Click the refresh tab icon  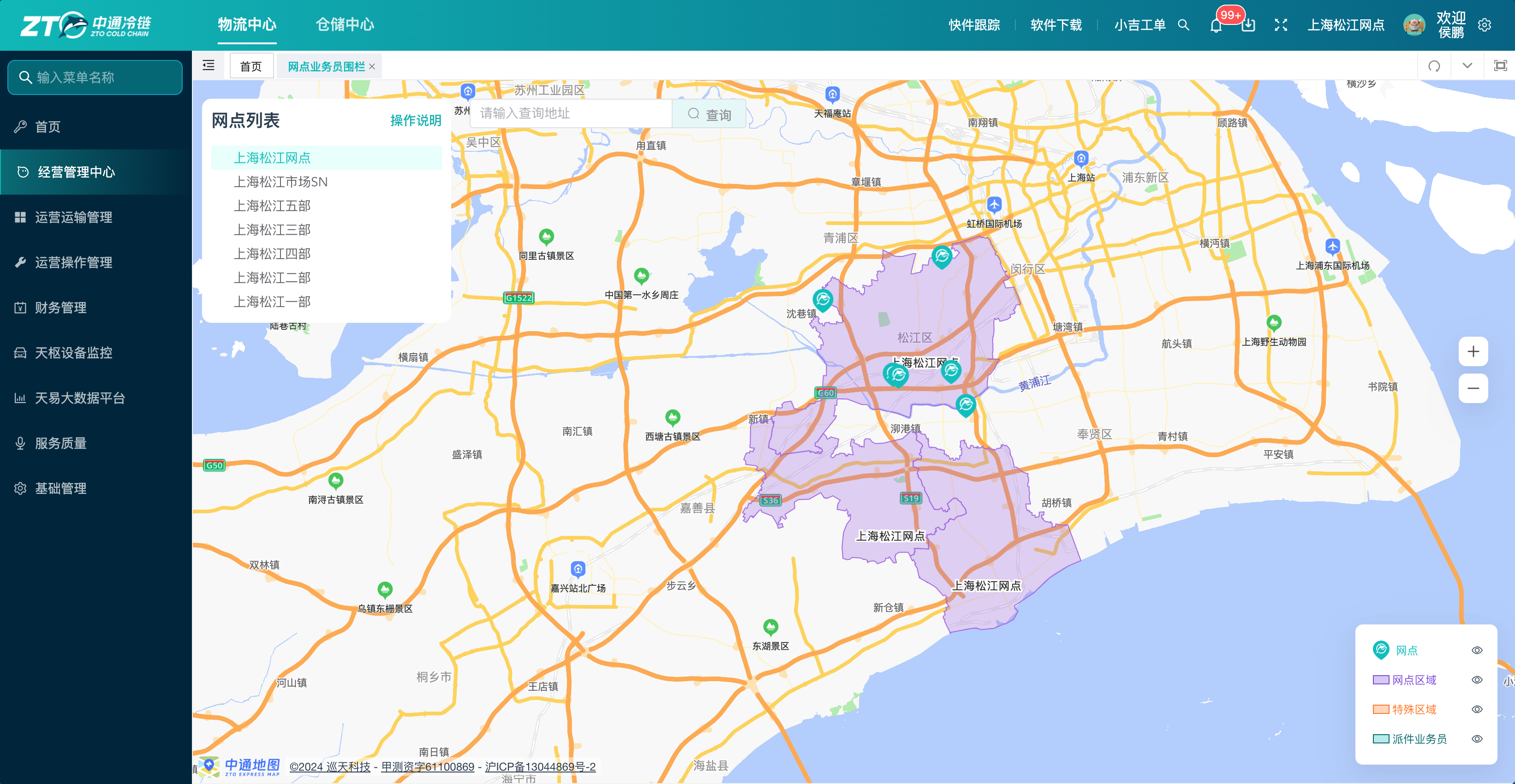[1434, 65]
